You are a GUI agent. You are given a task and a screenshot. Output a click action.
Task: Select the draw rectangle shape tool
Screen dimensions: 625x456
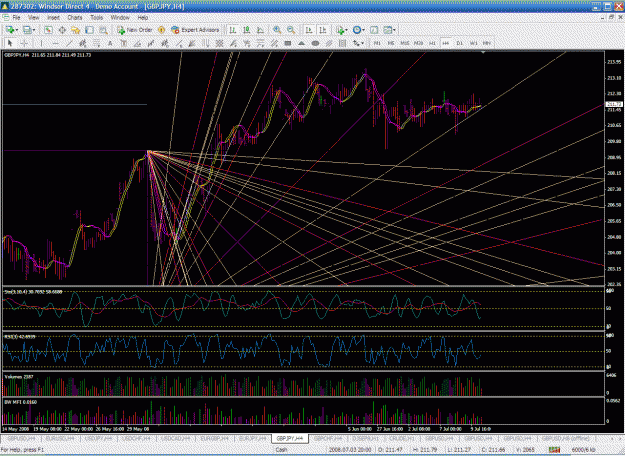point(288,43)
